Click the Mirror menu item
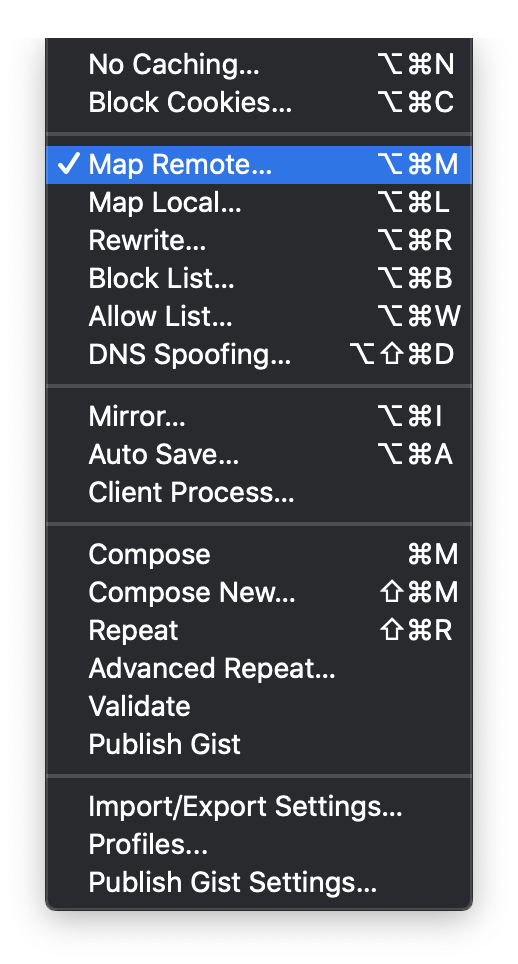Screen dimensions: 518x964 coord(259,417)
